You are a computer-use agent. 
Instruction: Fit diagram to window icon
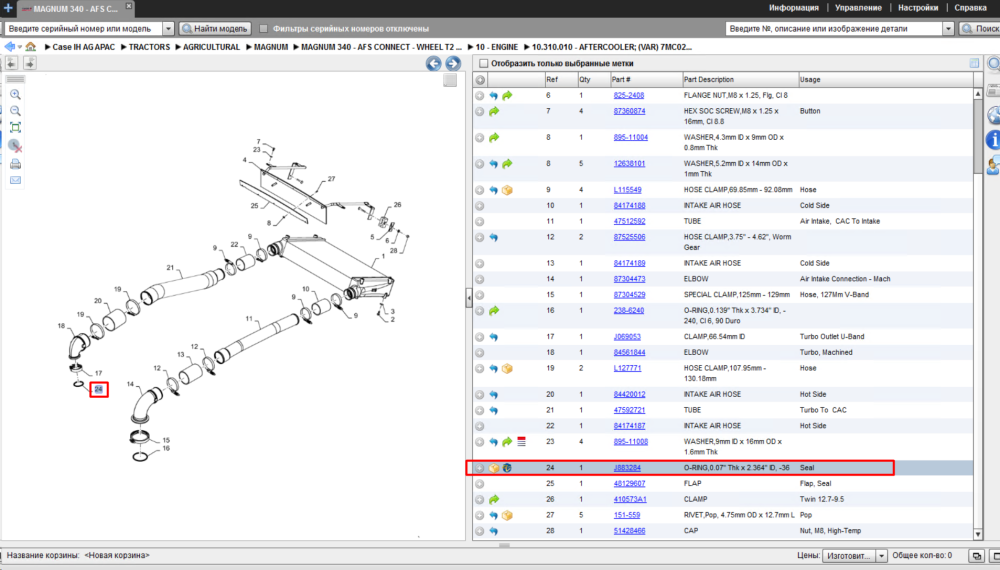[15, 128]
